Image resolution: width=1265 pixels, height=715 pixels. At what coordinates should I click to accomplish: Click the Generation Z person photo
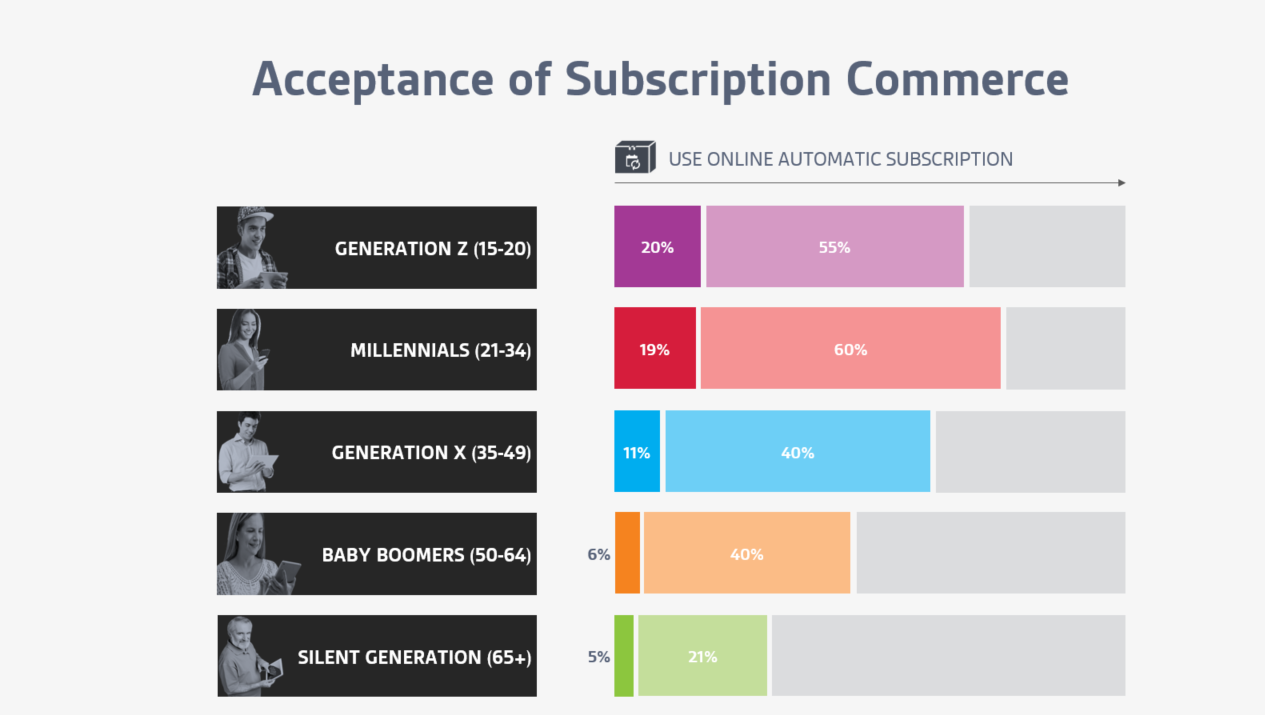coord(251,247)
